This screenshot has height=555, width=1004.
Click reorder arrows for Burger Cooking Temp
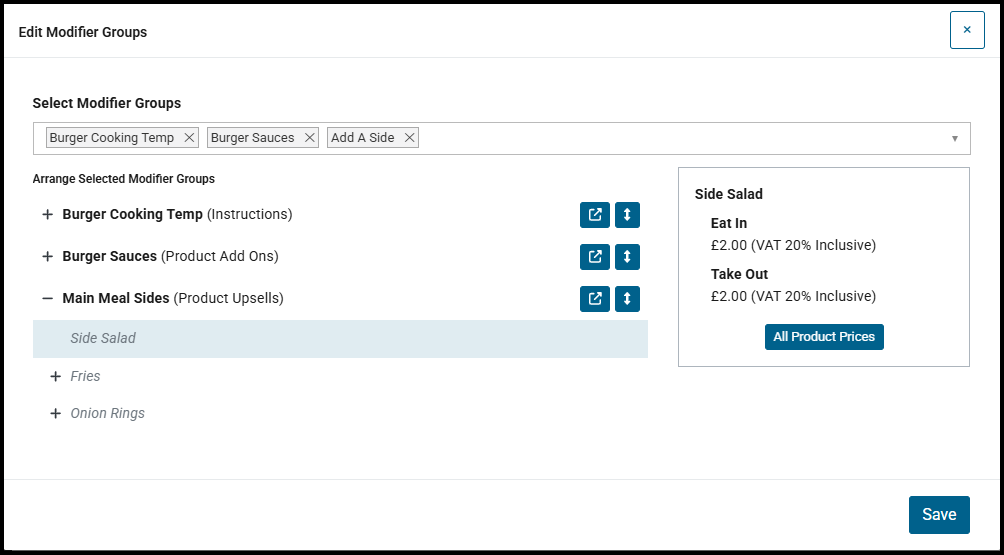(x=628, y=215)
